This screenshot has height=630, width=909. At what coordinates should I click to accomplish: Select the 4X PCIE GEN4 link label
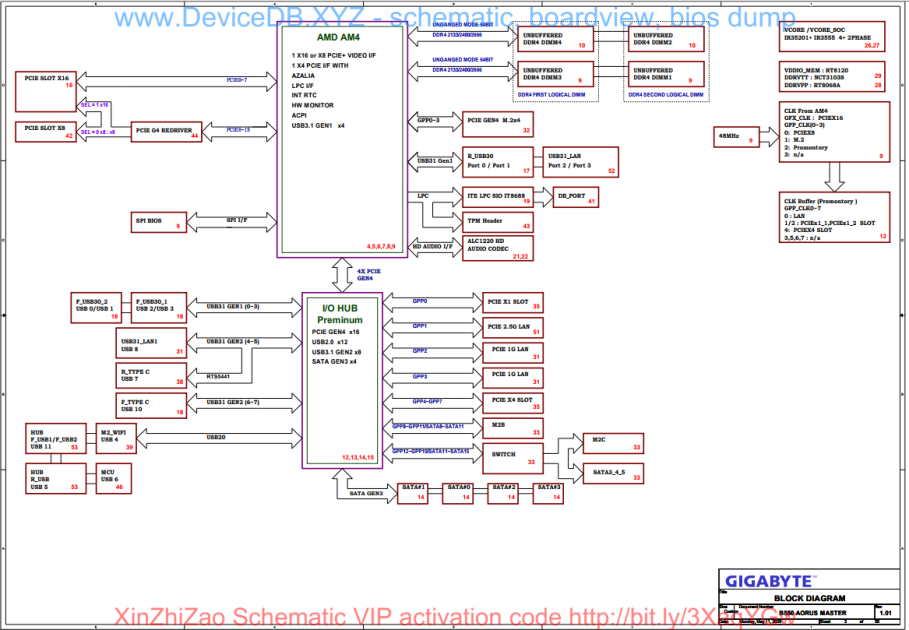[x=369, y=275]
